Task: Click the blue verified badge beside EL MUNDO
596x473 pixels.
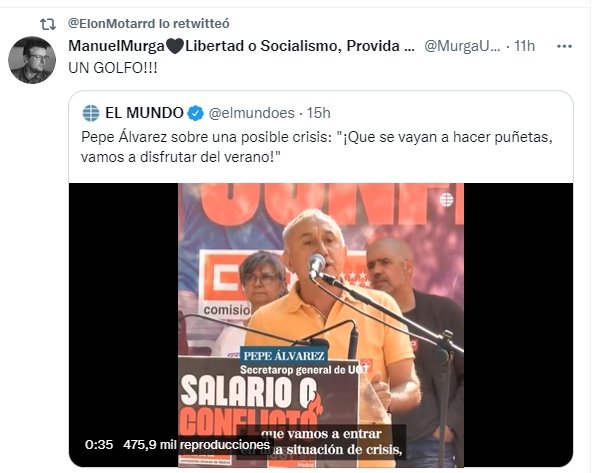Action: (x=196, y=113)
